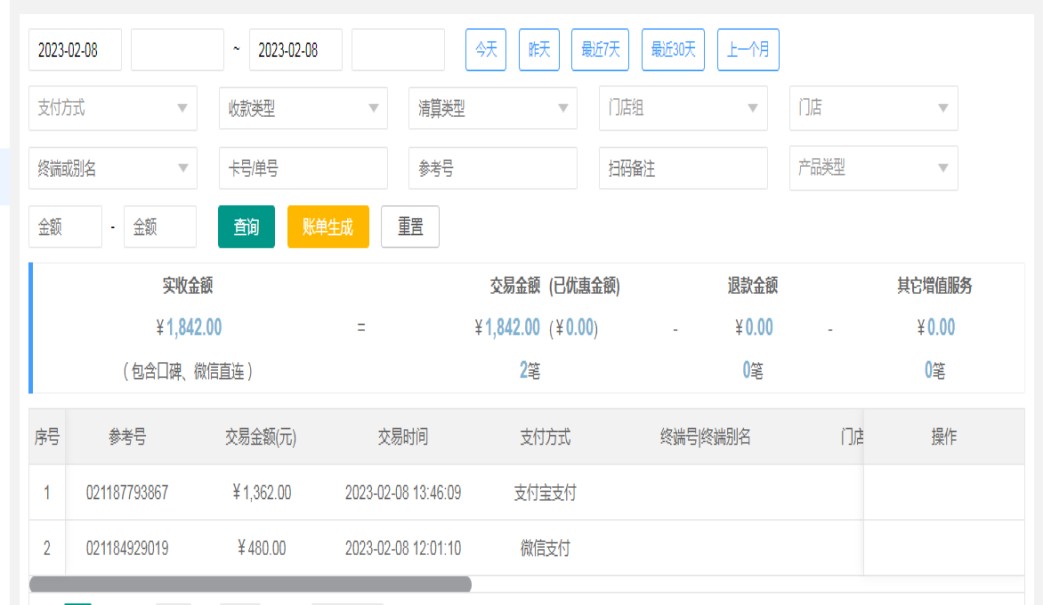Focus the 参考号 search field

[x=492, y=169]
